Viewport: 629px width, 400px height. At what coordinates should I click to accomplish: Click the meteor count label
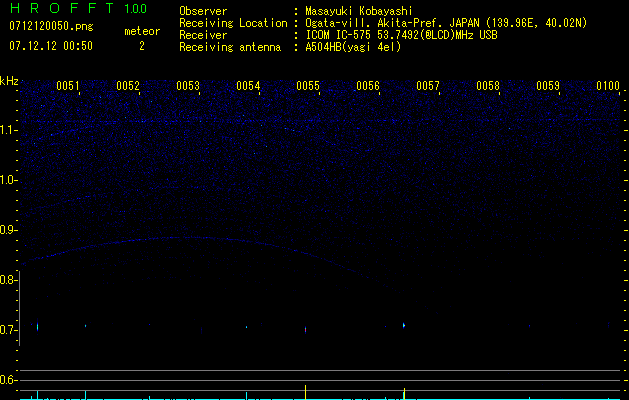click(x=141, y=31)
